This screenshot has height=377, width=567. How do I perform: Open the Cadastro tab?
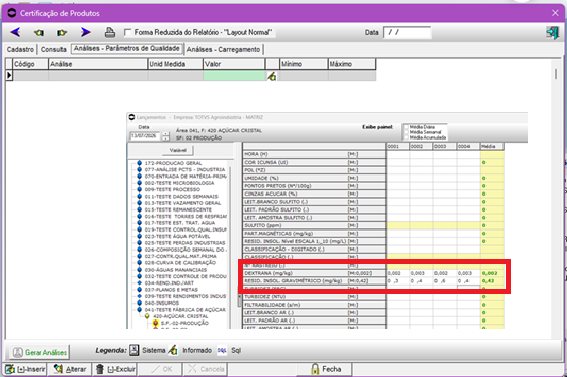point(20,50)
